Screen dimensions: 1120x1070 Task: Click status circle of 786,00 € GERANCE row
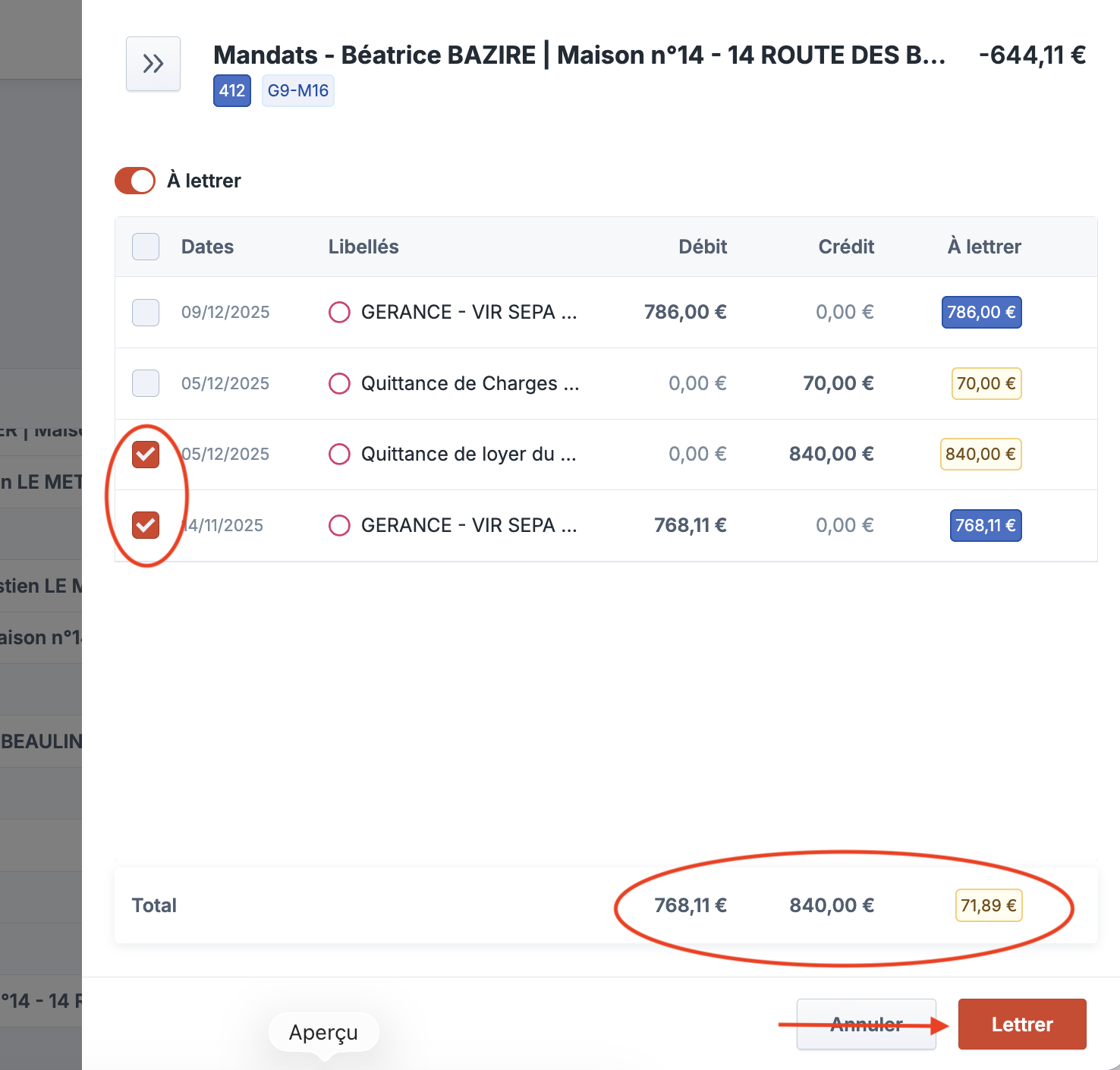[x=339, y=312]
